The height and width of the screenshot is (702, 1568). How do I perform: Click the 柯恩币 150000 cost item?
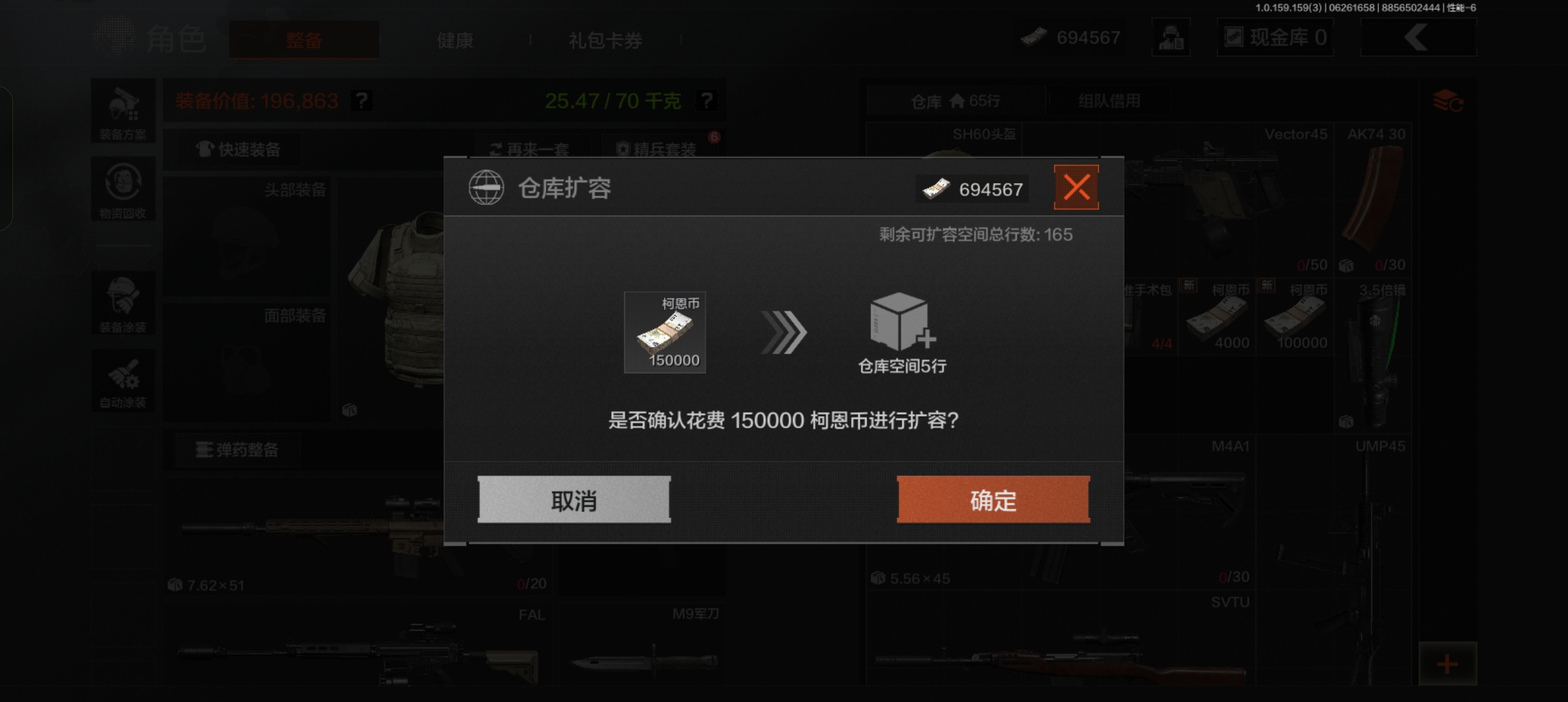(x=665, y=332)
